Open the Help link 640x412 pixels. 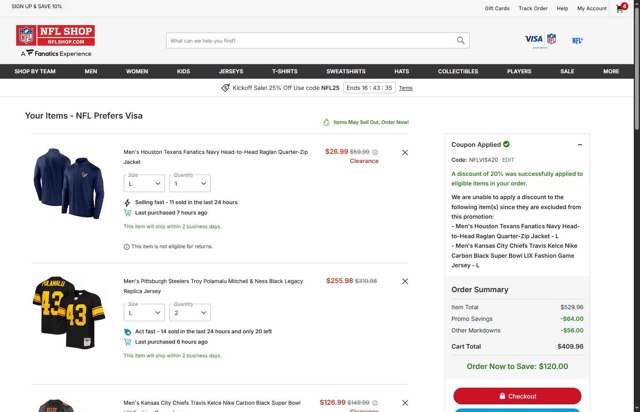pos(562,8)
